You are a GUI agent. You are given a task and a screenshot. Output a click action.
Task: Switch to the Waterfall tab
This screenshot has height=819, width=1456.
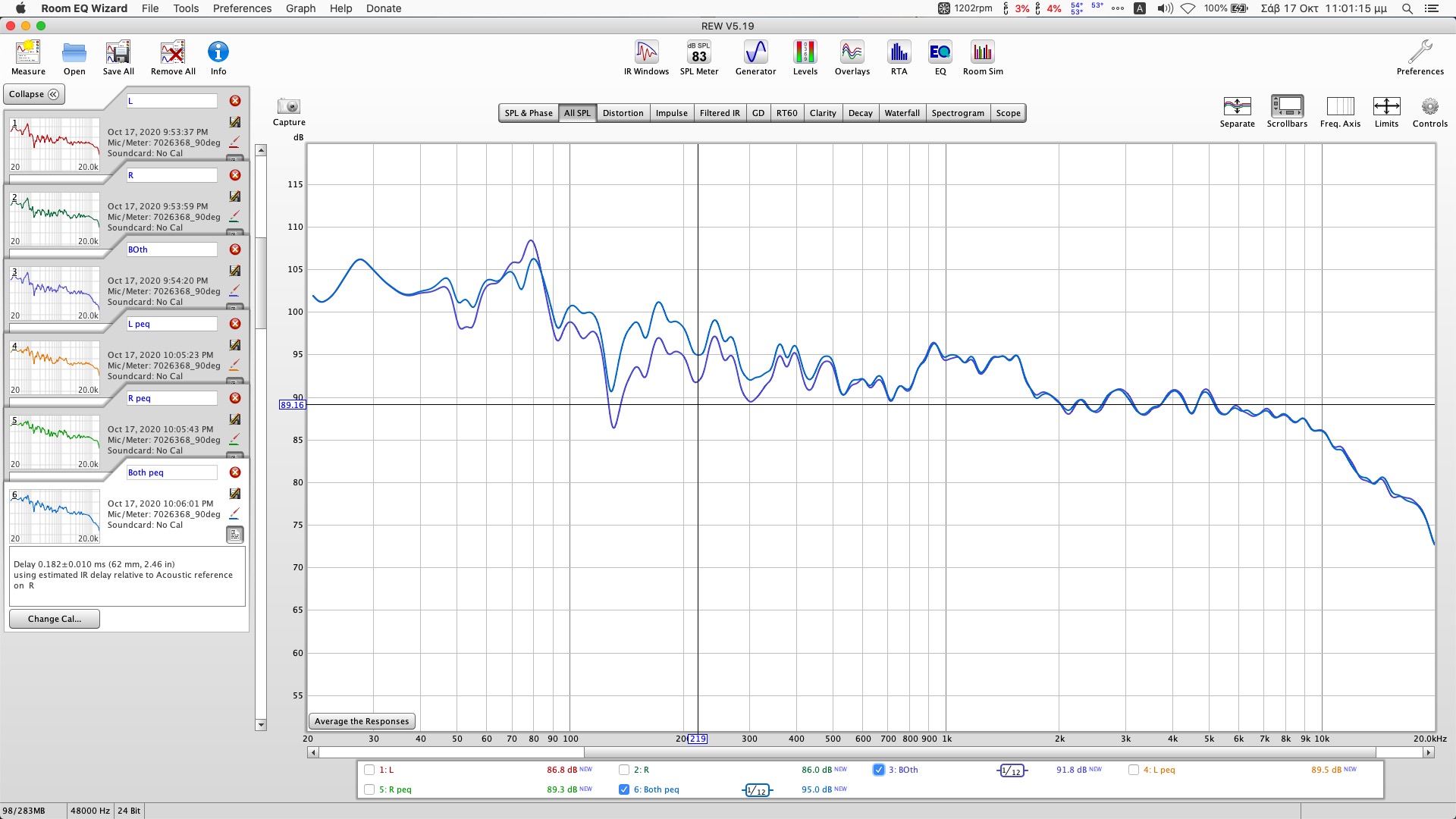[902, 113]
